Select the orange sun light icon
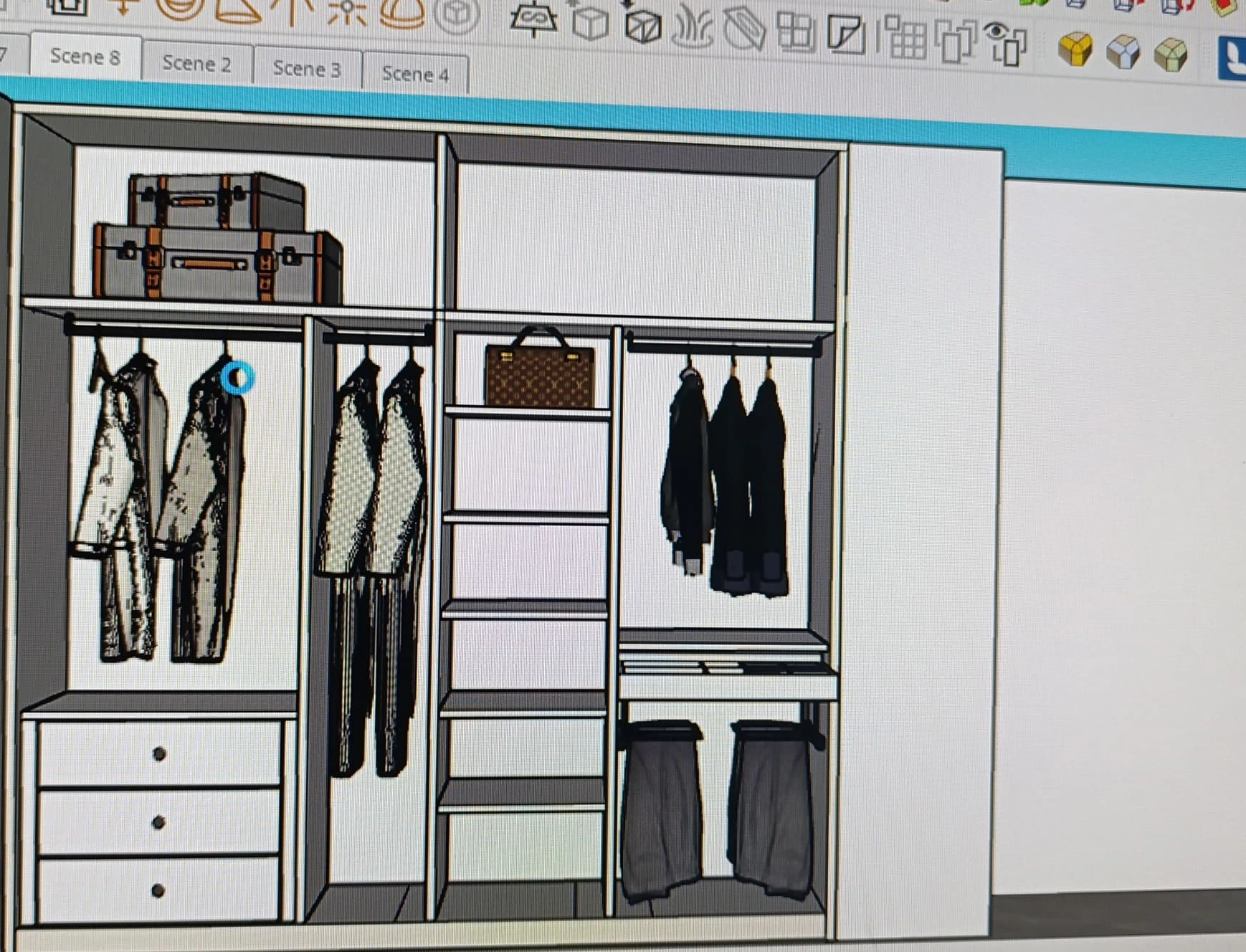1246x952 pixels. pos(348,12)
